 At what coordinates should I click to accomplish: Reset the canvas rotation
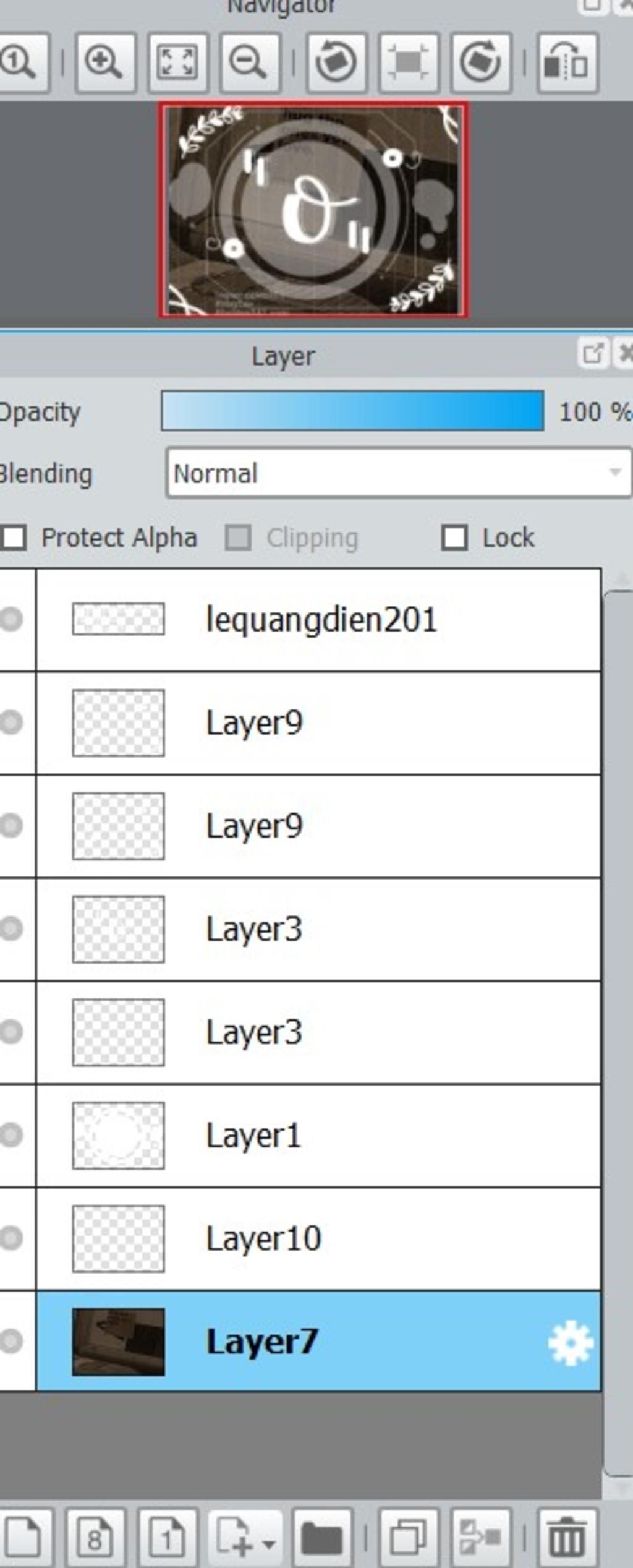pos(409,62)
